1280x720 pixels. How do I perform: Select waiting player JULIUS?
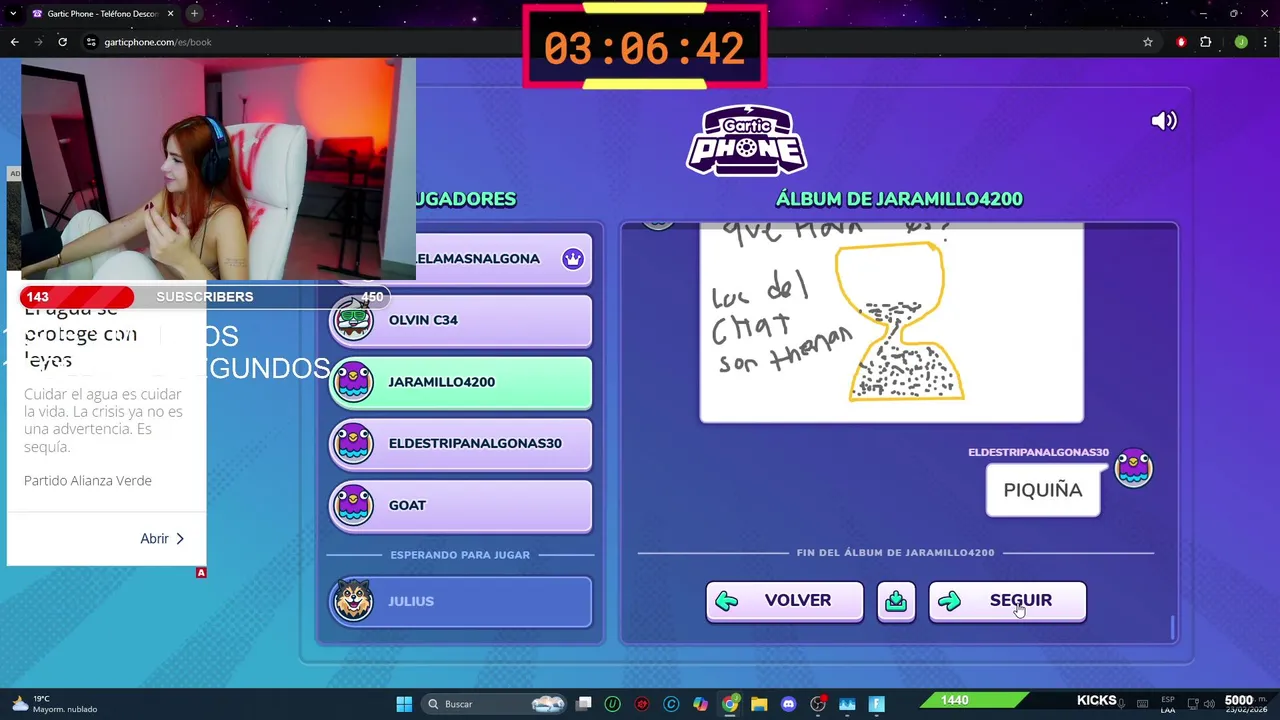pos(461,601)
